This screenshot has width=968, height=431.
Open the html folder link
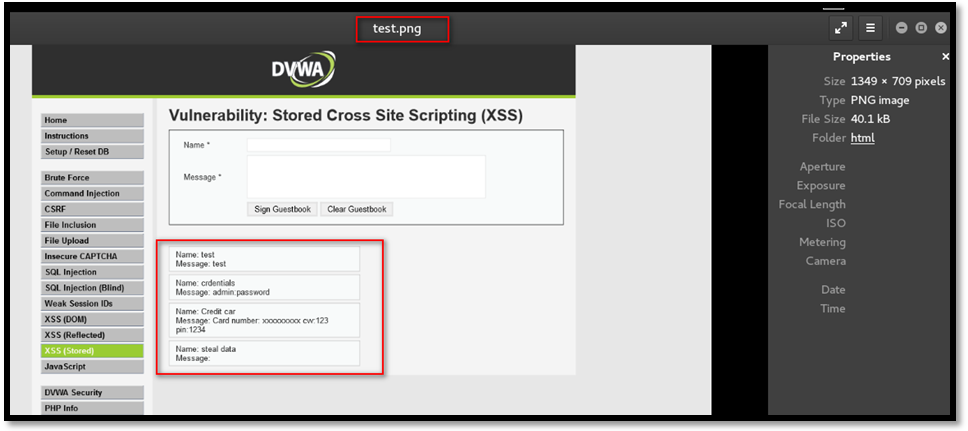coord(862,138)
